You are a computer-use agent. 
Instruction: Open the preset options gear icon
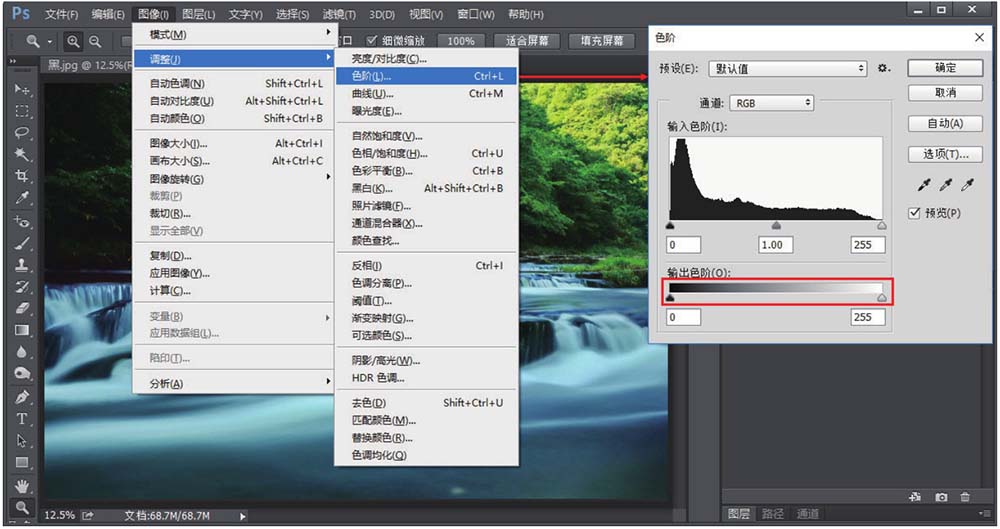(883, 69)
